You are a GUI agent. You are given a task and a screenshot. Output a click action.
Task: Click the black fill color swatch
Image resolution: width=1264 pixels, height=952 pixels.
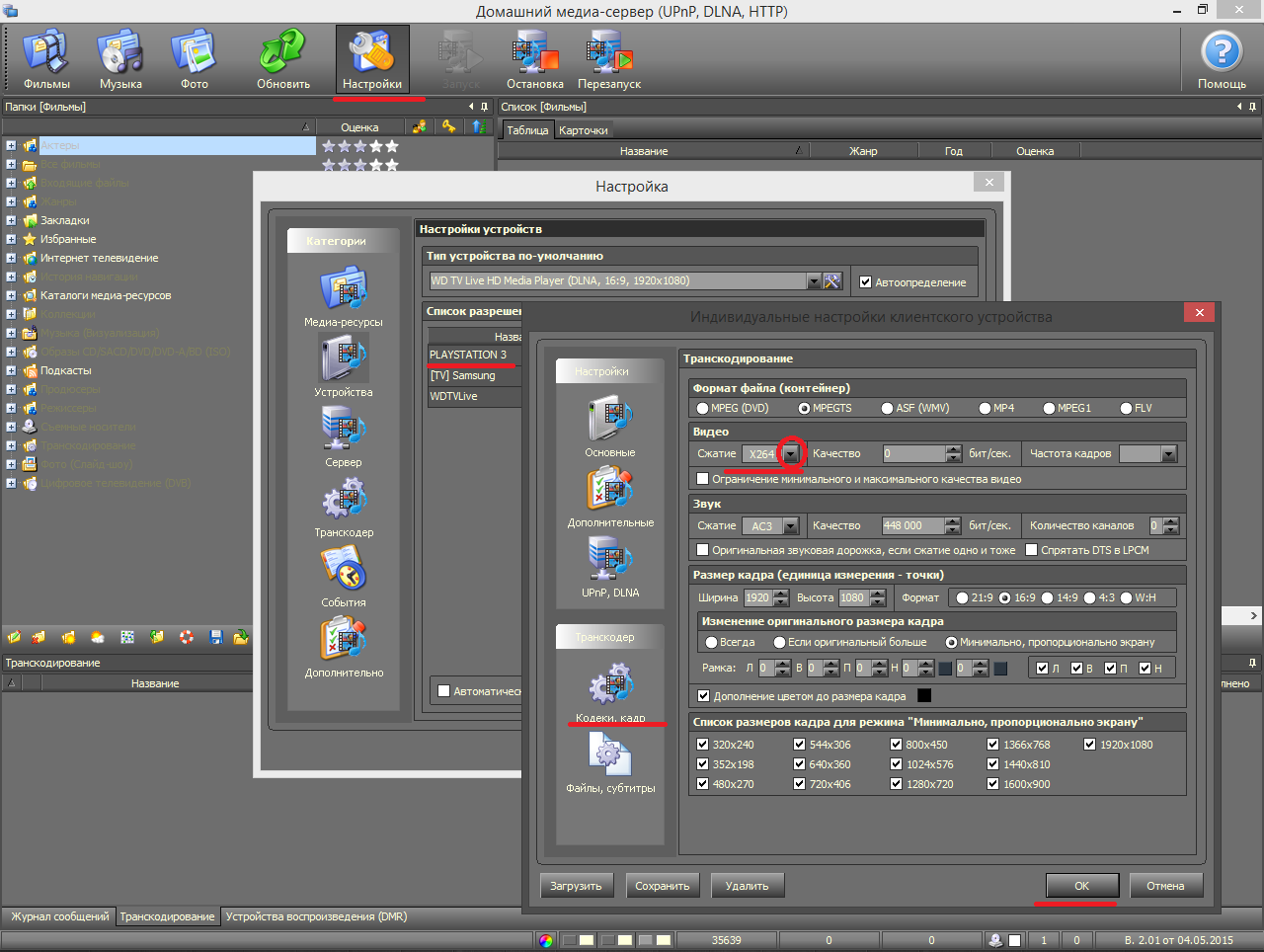point(924,696)
